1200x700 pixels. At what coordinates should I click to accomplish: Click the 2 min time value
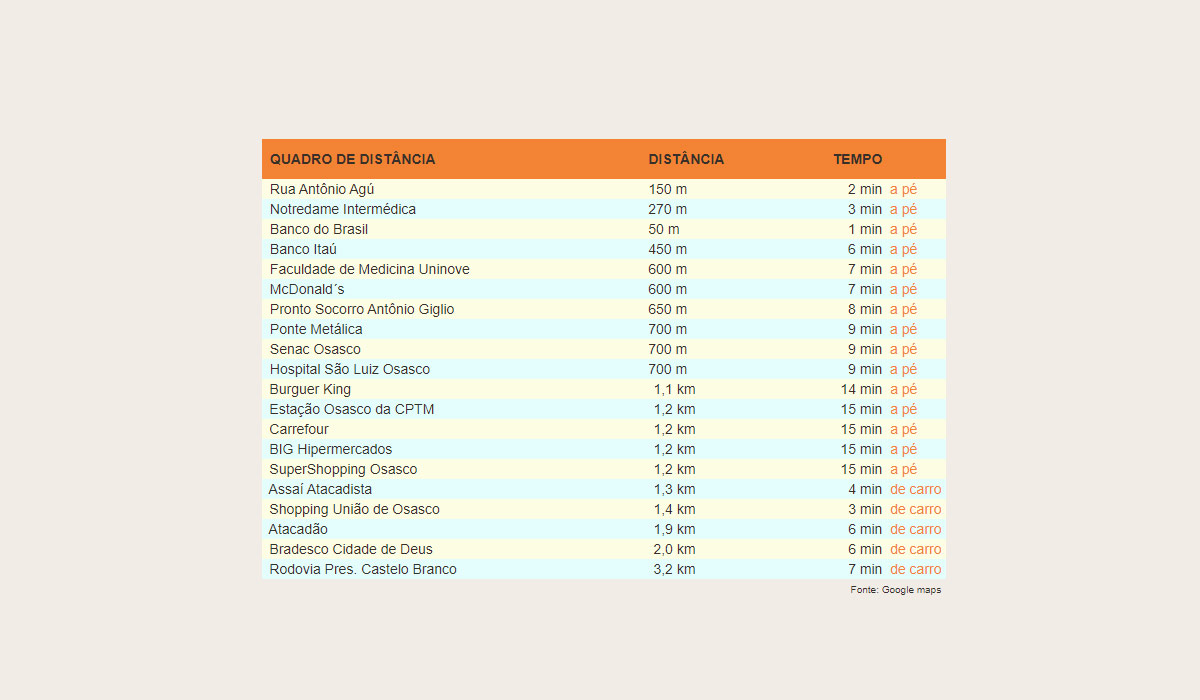[865, 189]
